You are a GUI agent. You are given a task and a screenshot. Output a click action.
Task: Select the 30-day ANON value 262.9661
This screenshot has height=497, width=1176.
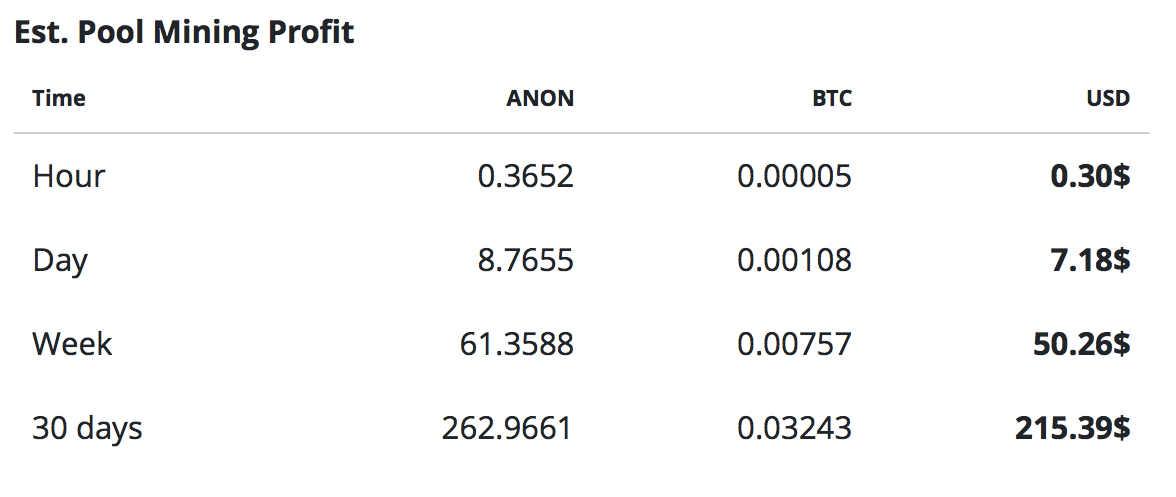[507, 429]
